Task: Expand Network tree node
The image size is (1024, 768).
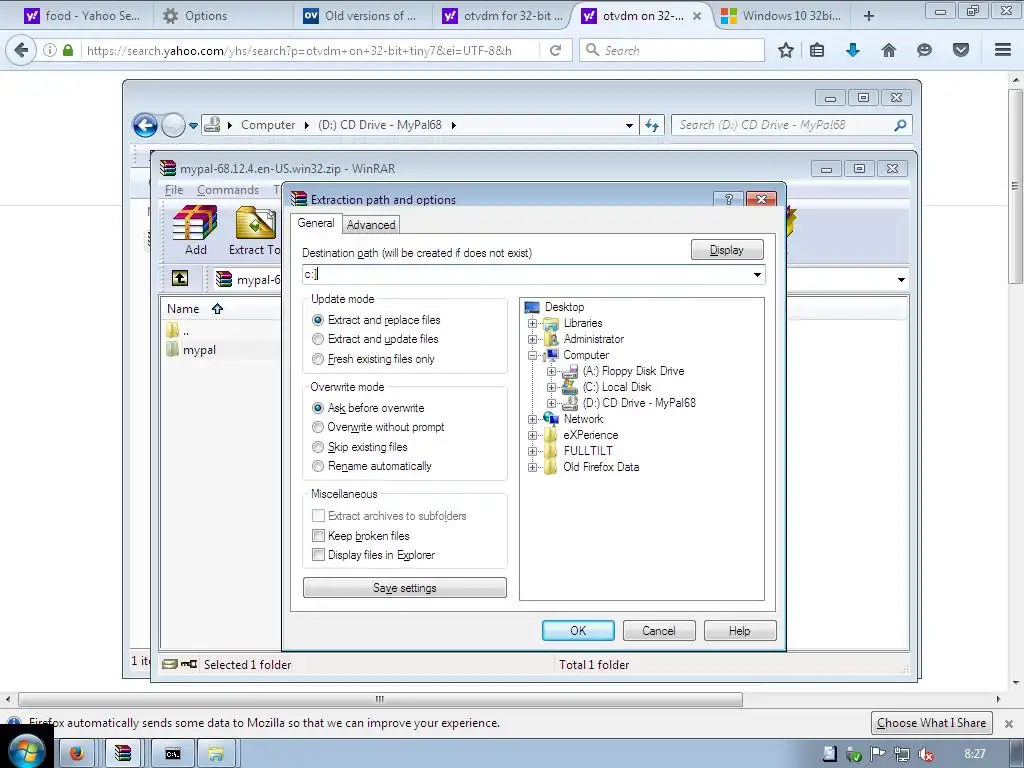Action: [x=532, y=419]
